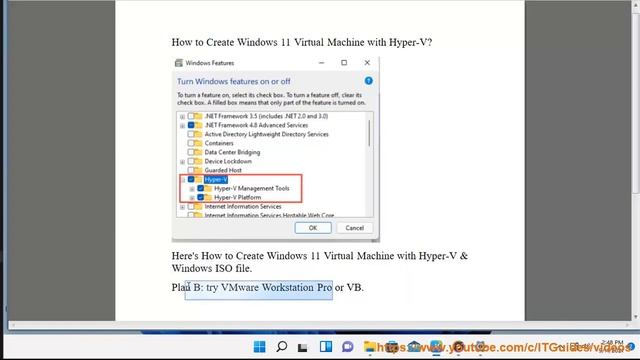Open the notification badge in system tray
Image resolution: width=640 pixels, height=360 pixels.
(631, 346)
